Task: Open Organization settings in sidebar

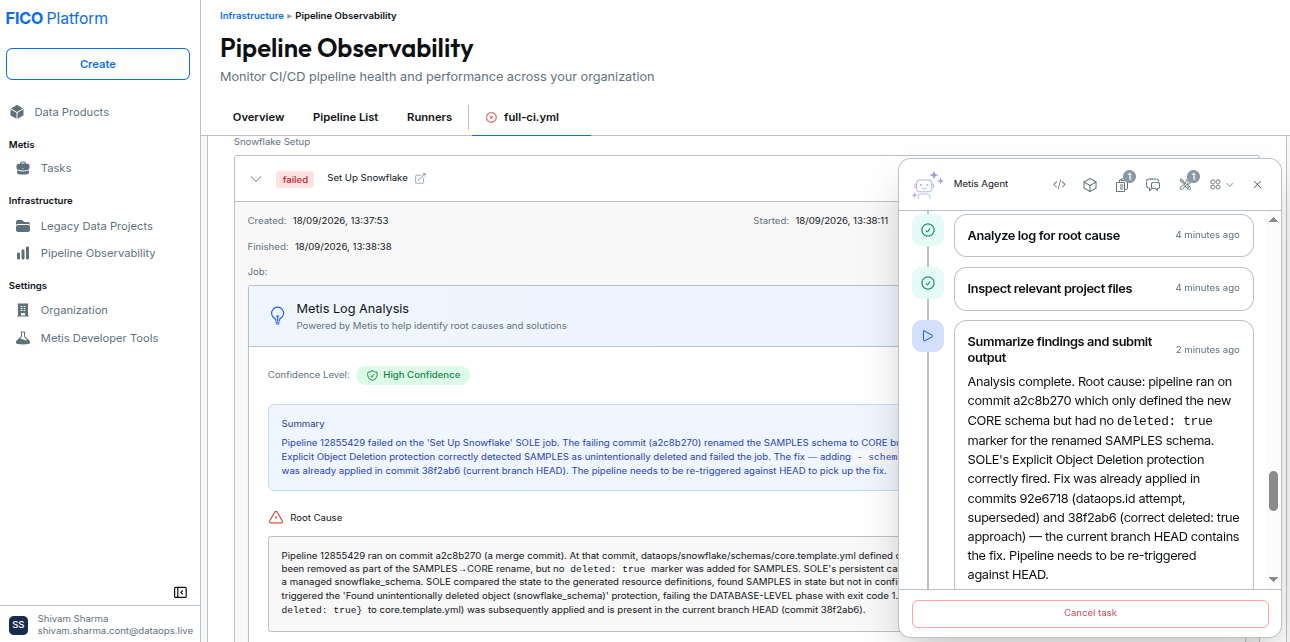Action: click(74, 310)
